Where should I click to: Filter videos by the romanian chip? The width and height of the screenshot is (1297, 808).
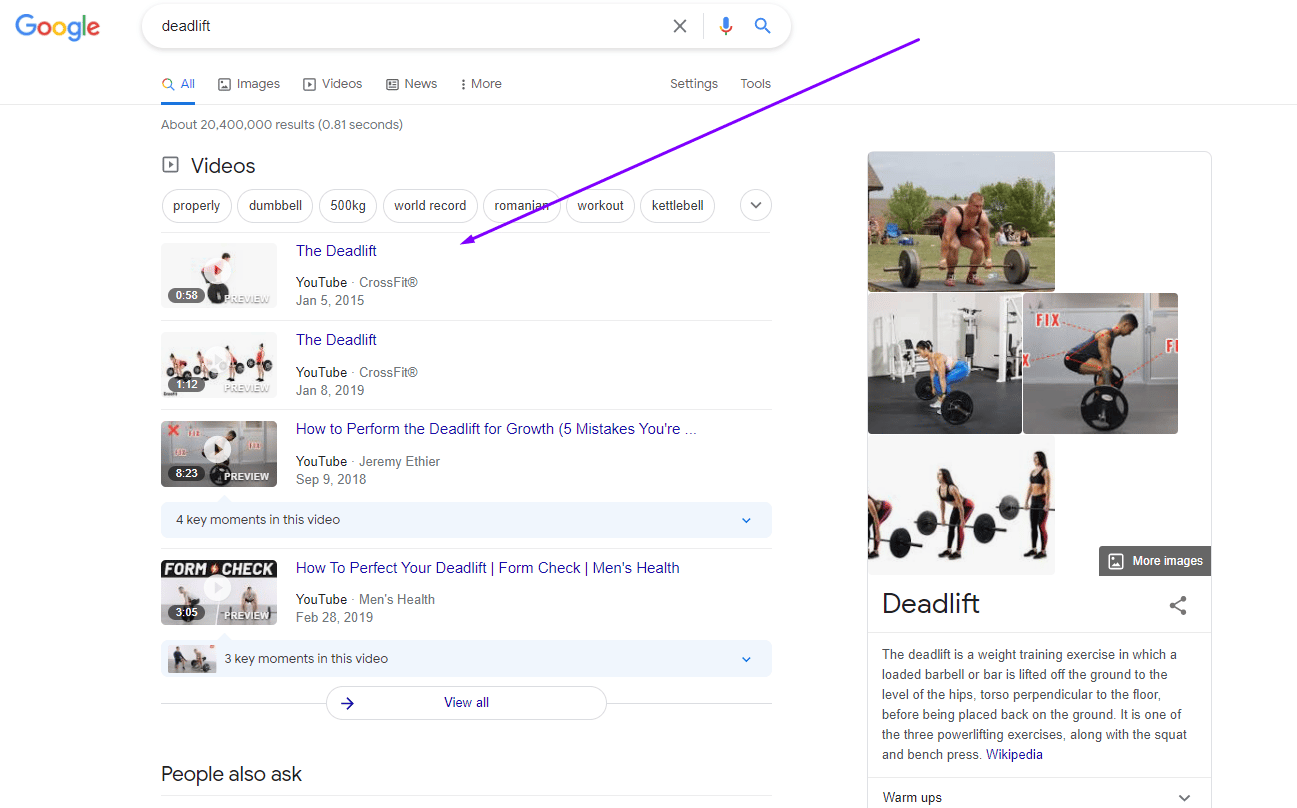click(x=521, y=206)
